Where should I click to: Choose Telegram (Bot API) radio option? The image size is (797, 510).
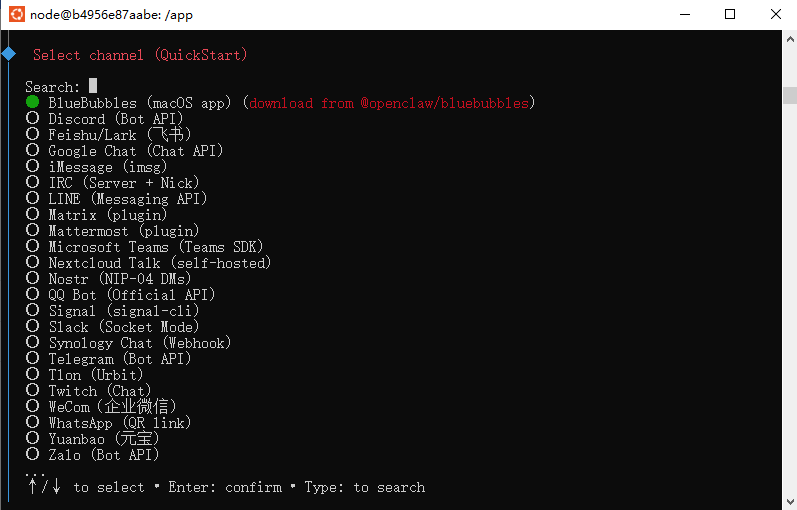(x=33, y=358)
